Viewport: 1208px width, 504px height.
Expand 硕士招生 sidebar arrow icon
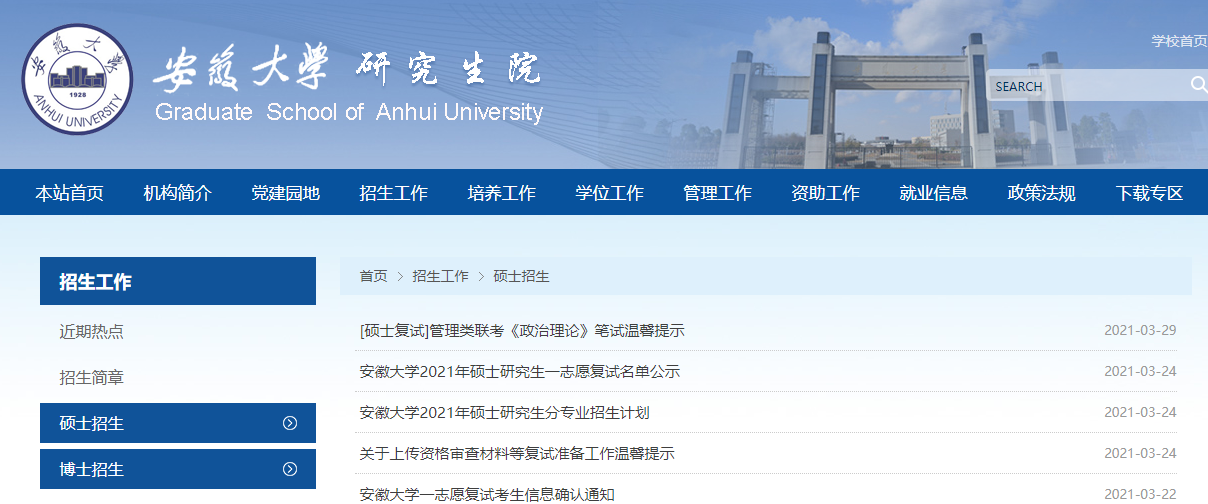click(290, 423)
